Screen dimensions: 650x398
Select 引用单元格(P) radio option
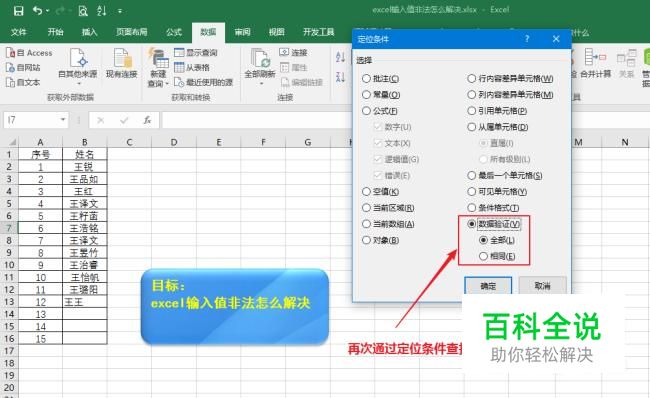pyautogui.click(x=497, y=111)
